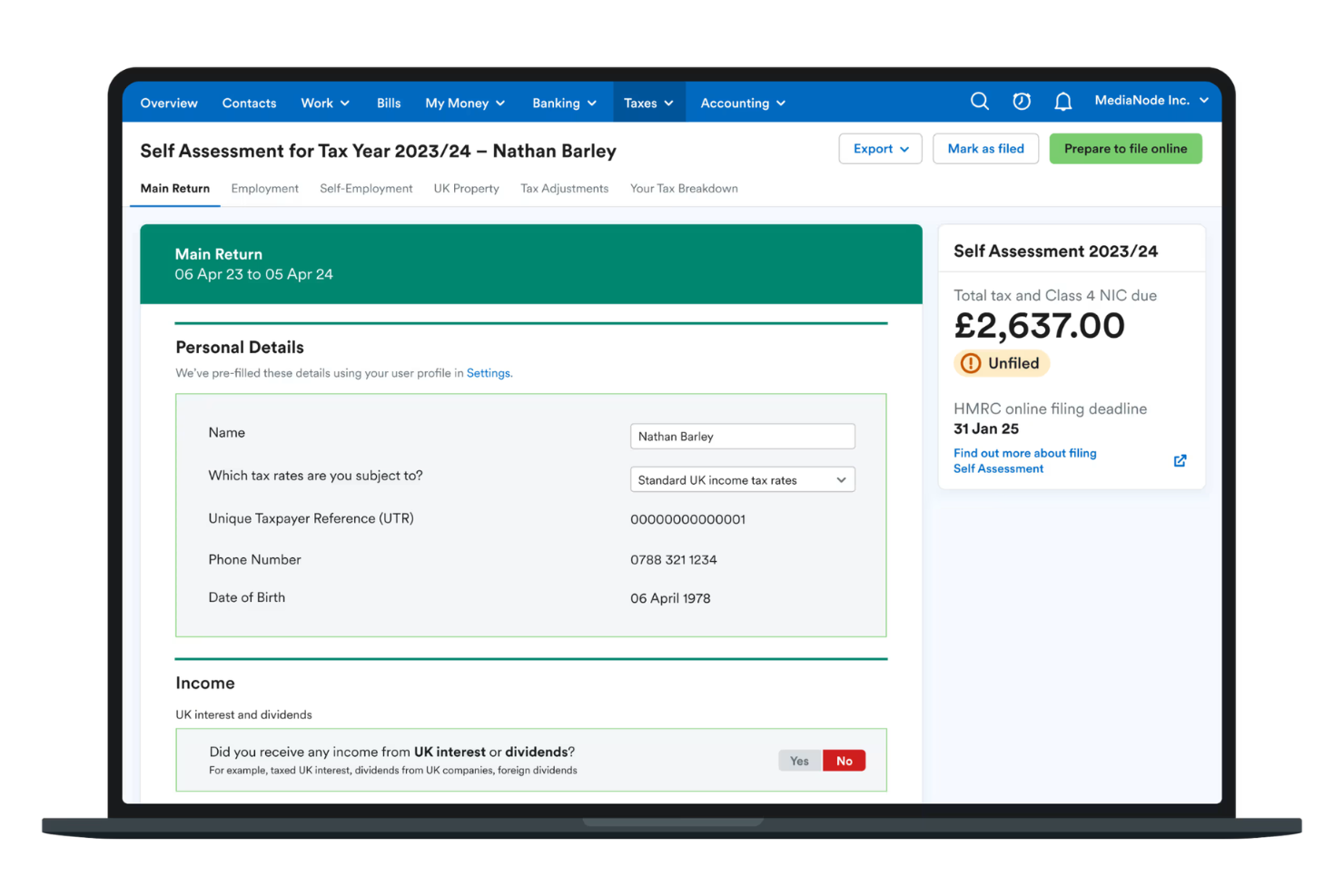Switch to the Main Return tab
1344x896 pixels.
pos(175,189)
